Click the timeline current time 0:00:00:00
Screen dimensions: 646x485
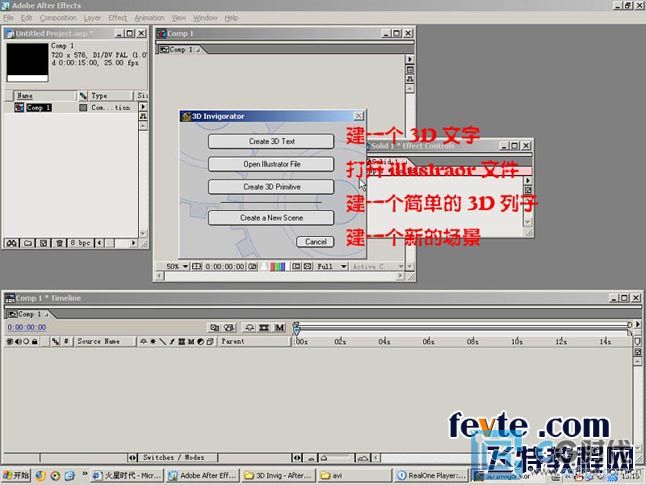click(x=27, y=327)
